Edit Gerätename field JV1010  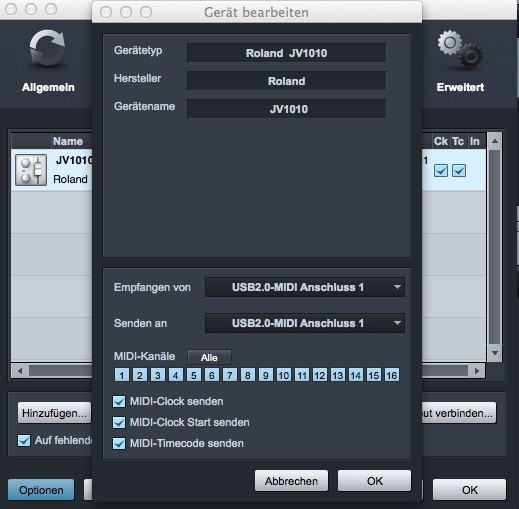(x=287, y=109)
